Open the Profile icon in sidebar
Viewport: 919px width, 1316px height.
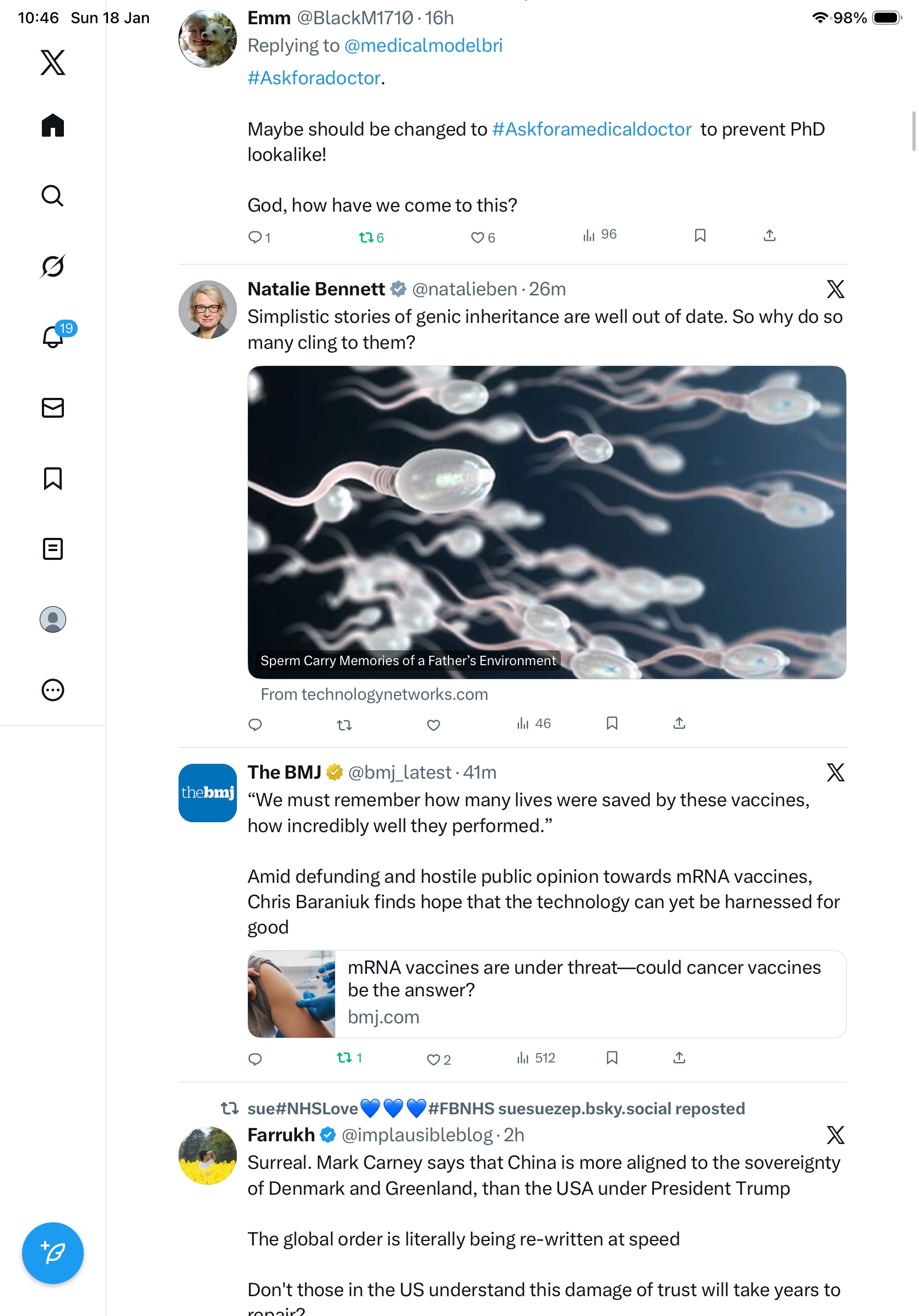click(x=53, y=619)
